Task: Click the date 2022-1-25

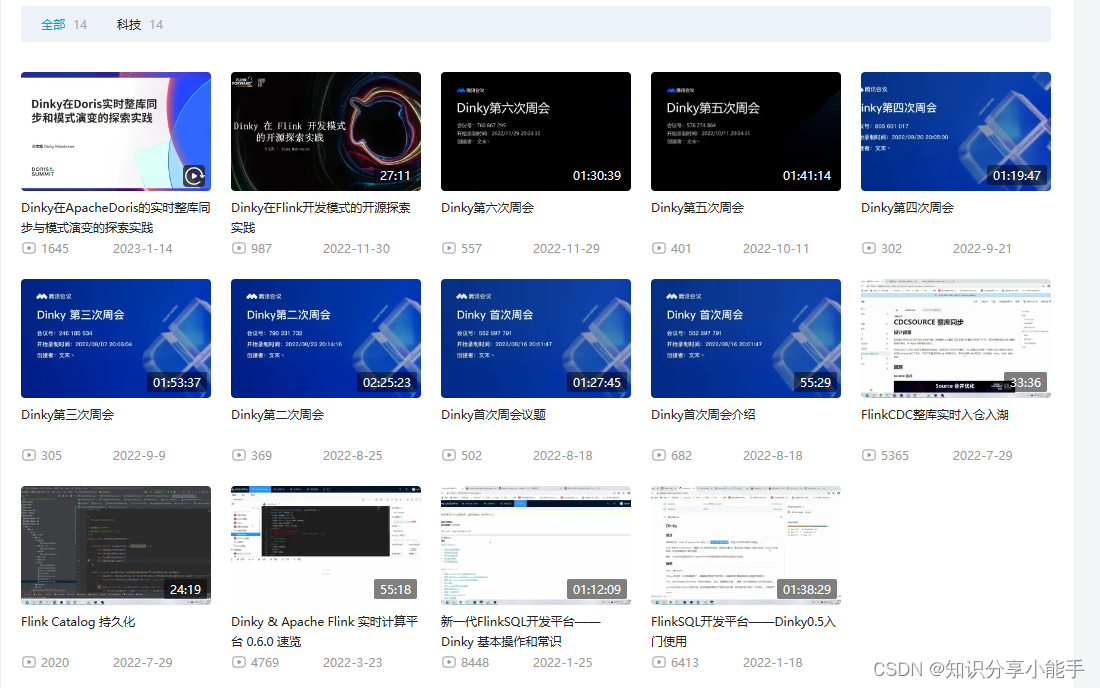Action: pyautogui.click(x=563, y=662)
